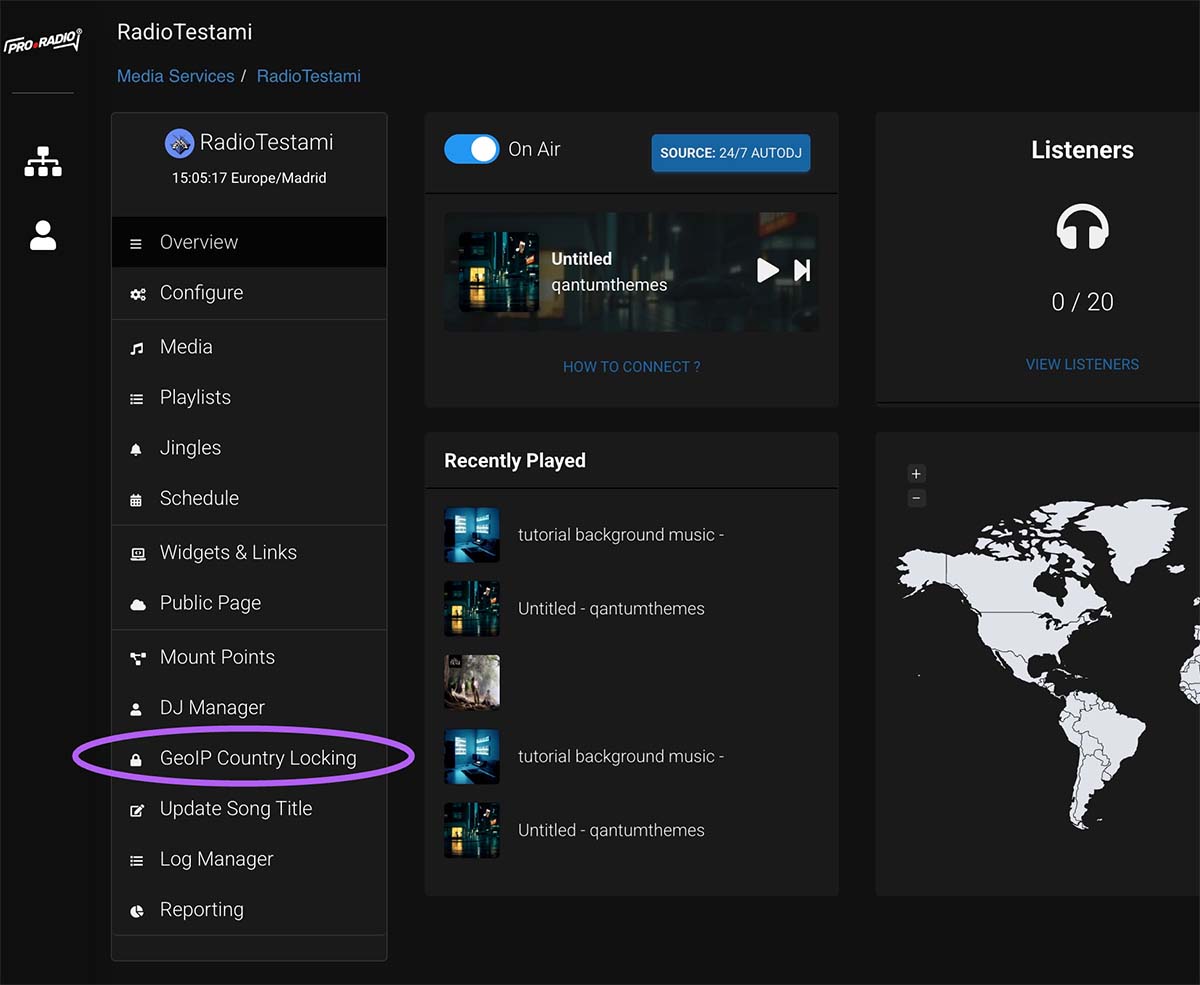
Task: Open the Configure menu item
Action: pos(201,293)
